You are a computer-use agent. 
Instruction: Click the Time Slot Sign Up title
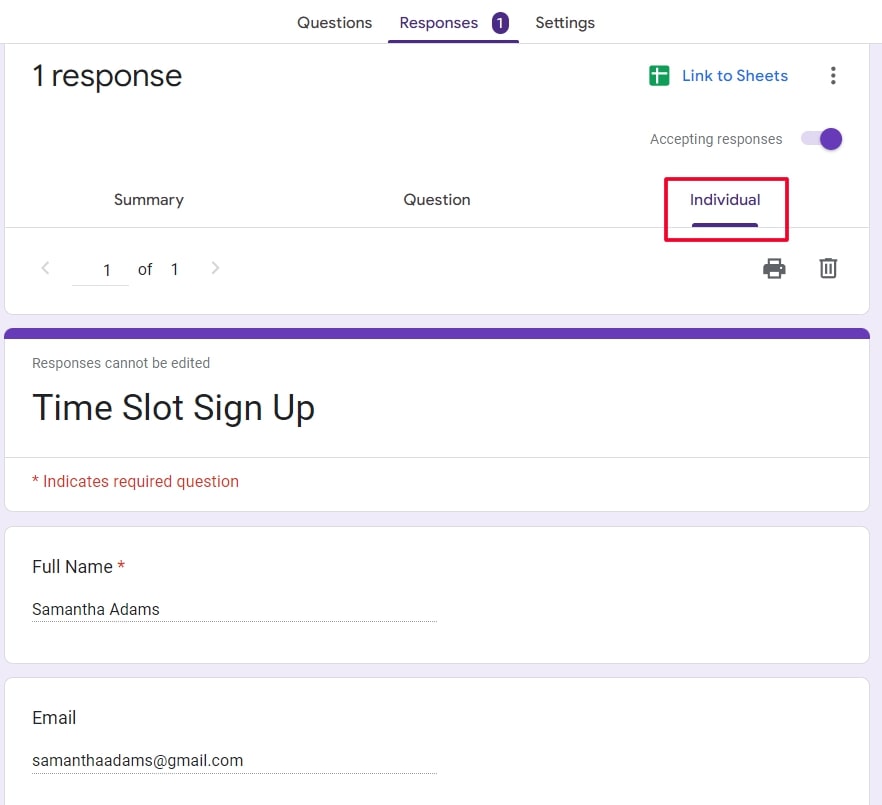173,407
